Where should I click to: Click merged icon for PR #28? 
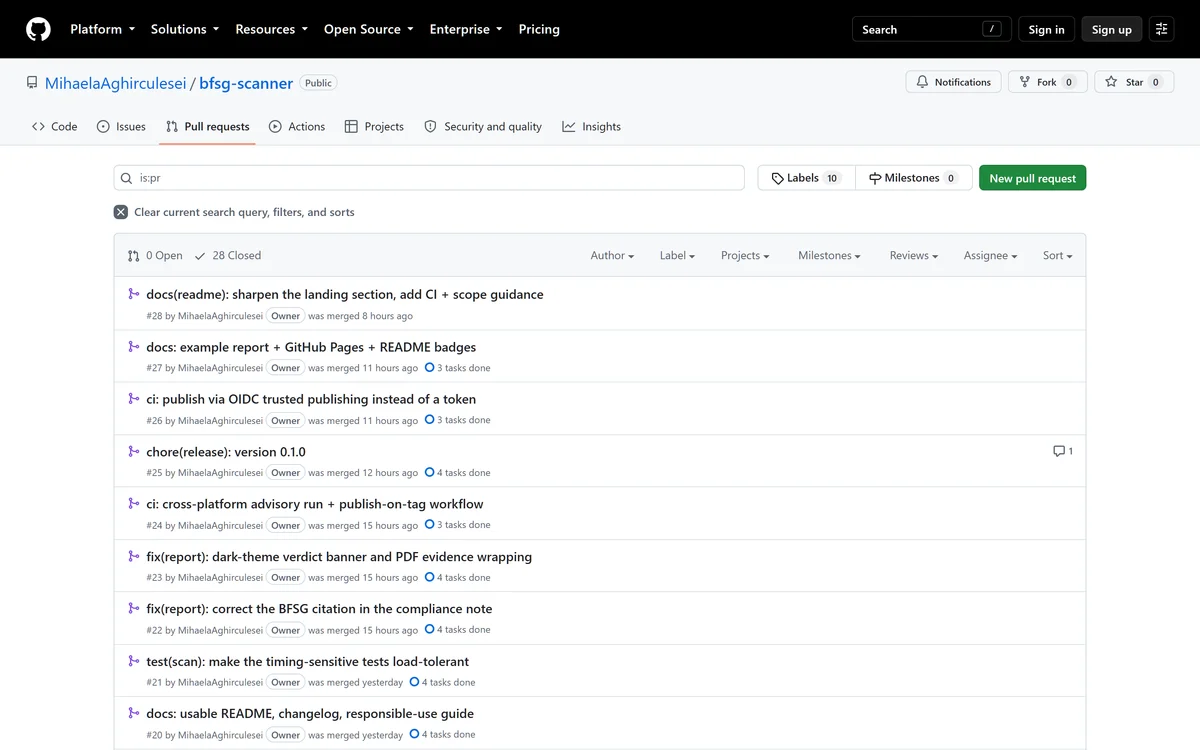tap(134, 294)
